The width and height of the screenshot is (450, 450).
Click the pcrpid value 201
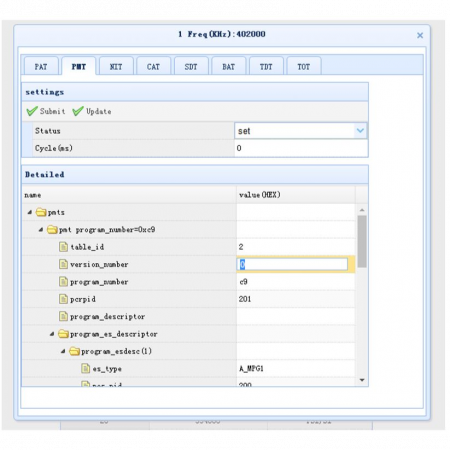click(245, 299)
